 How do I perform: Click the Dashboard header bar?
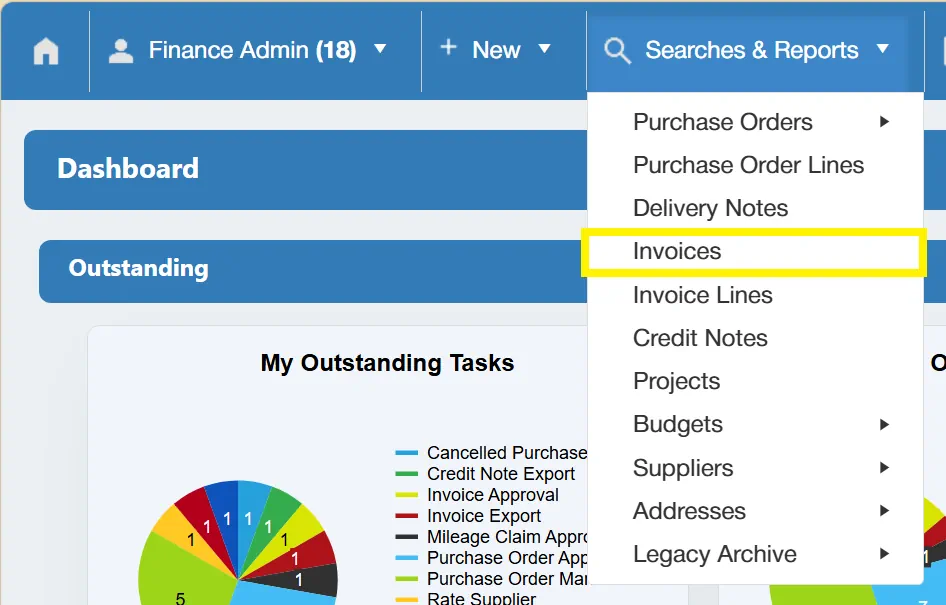pos(305,169)
